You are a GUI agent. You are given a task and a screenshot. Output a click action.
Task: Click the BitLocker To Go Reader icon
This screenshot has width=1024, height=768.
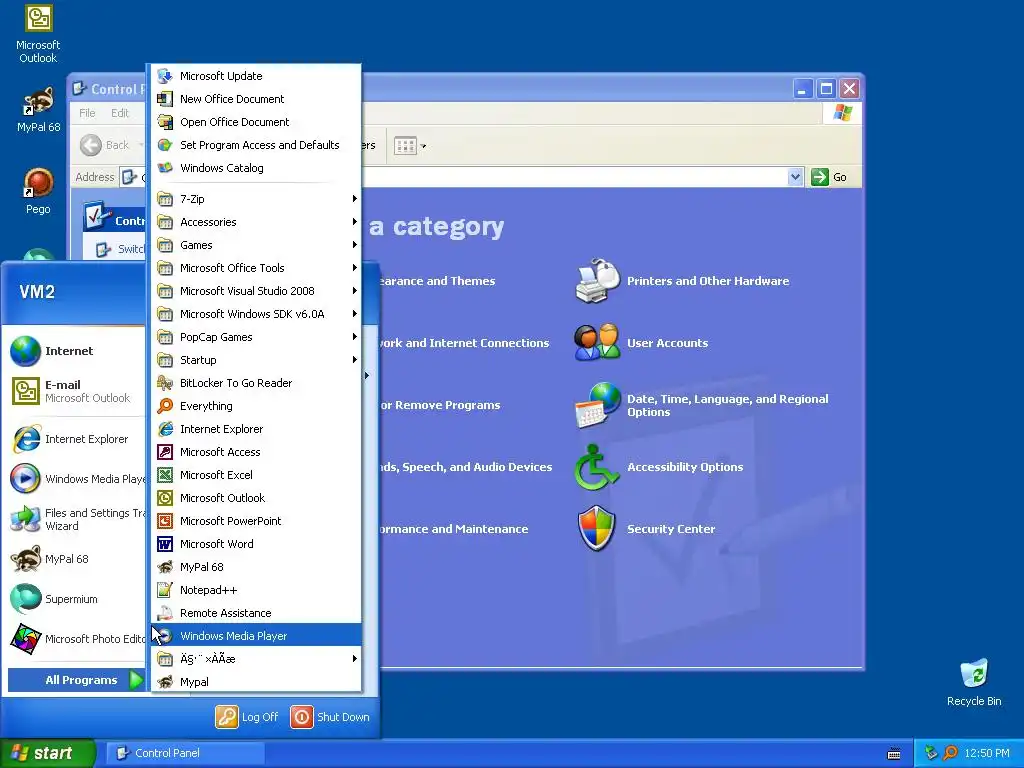tap(165, 383)
